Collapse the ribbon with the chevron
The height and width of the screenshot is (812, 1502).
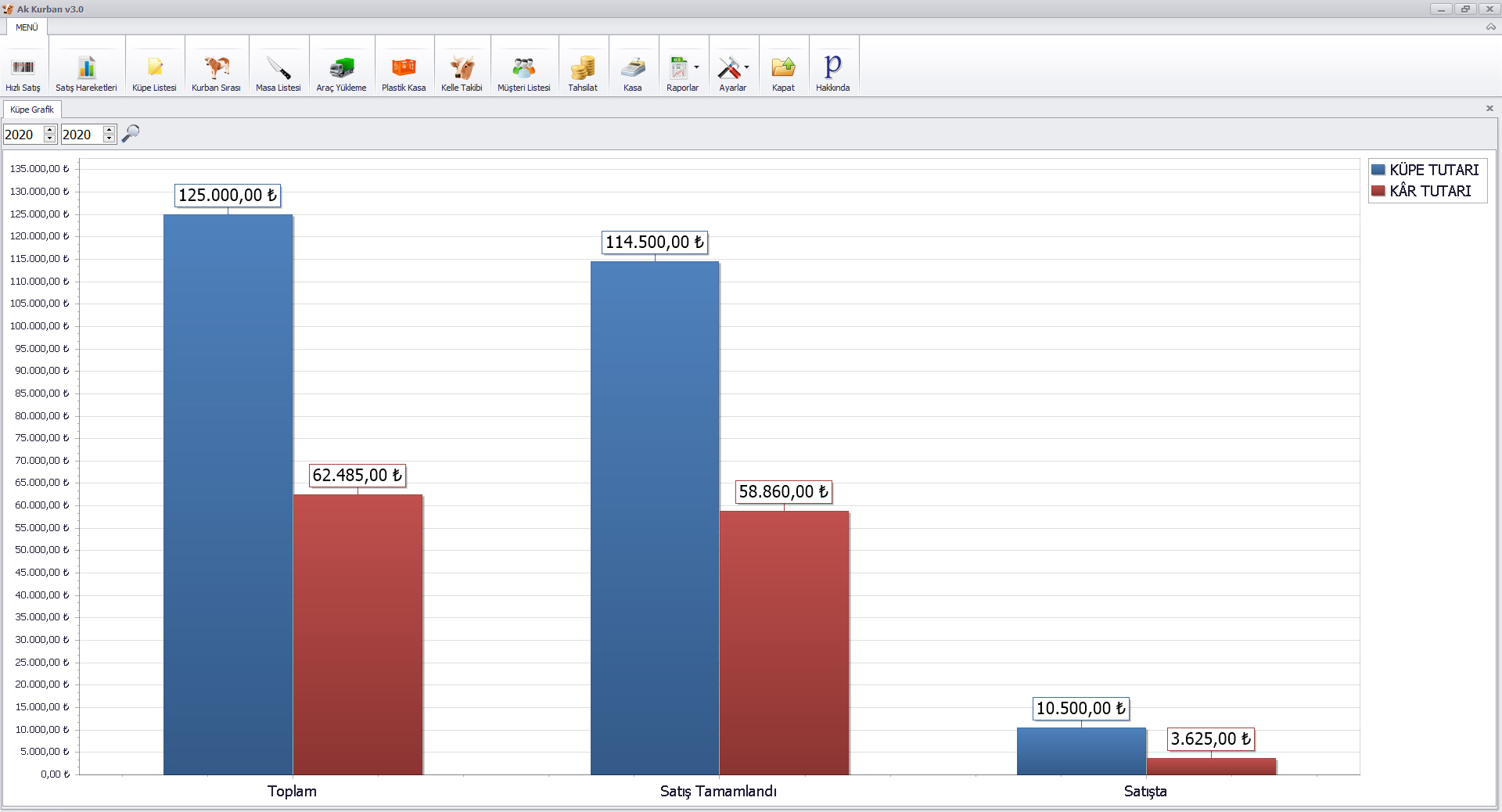(x=1490, y=27)
